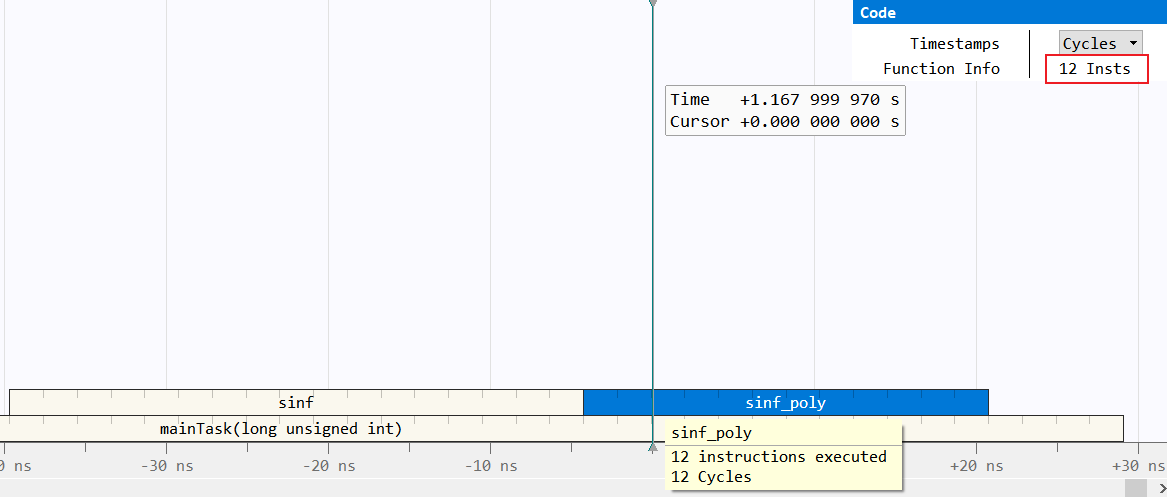1167x497 pixels.
Task: Click the Cursor +0.000 000 000 s readout
Action: 784,121
